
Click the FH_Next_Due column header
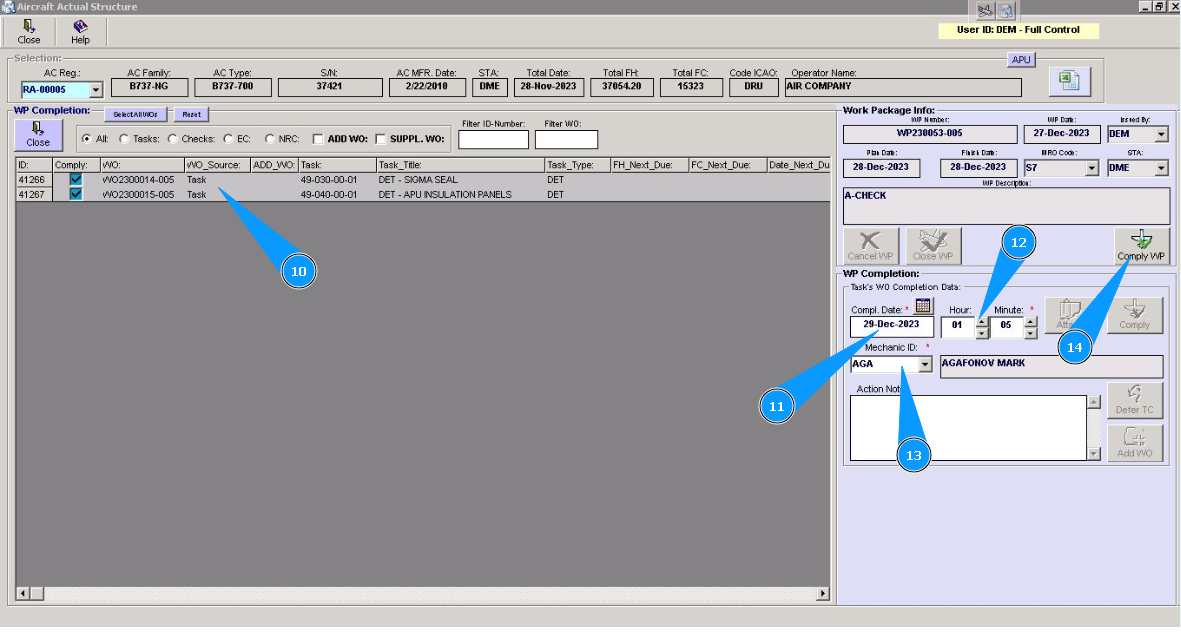pyautogui.click(x=650, y=165)
